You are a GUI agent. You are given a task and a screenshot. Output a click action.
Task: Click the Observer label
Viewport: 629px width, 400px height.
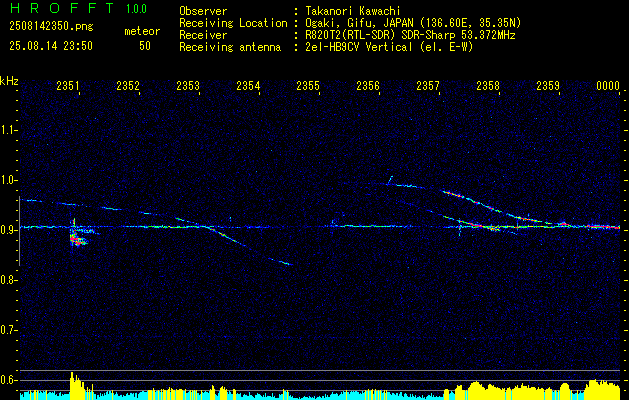pos(203,11)
